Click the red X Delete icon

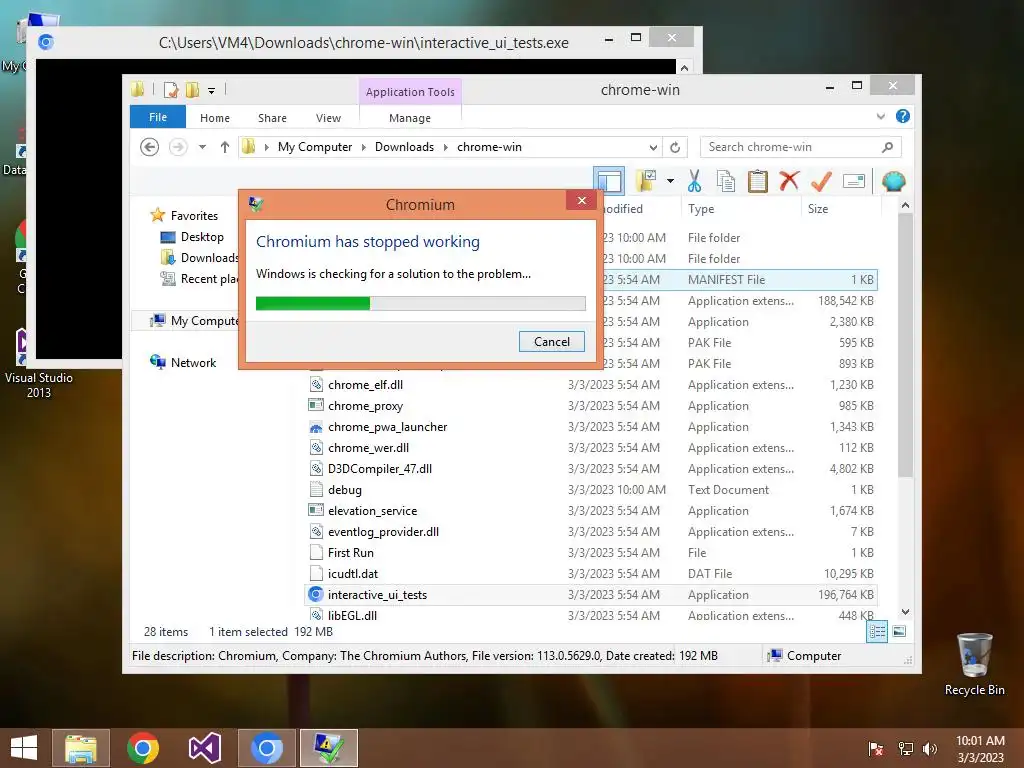(789, 181)
